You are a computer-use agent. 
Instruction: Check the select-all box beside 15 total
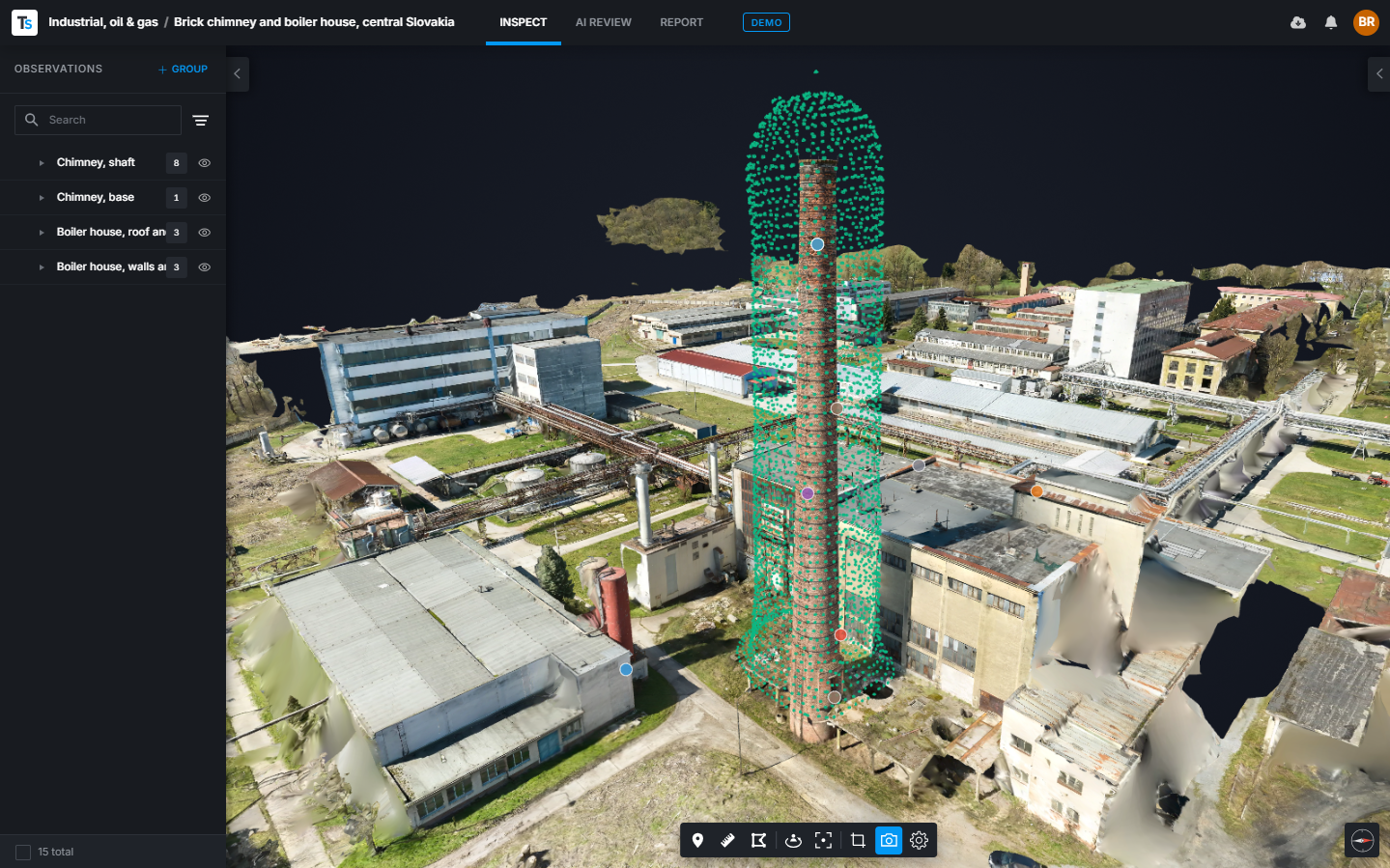pos(23,853)
